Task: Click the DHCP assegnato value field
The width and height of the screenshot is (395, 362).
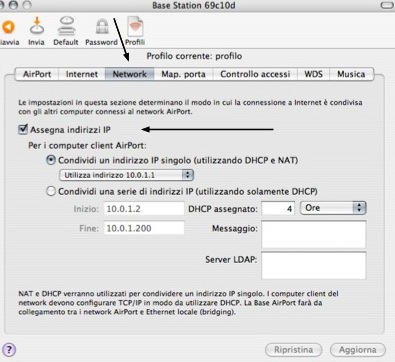Action: tap(278, 209)
